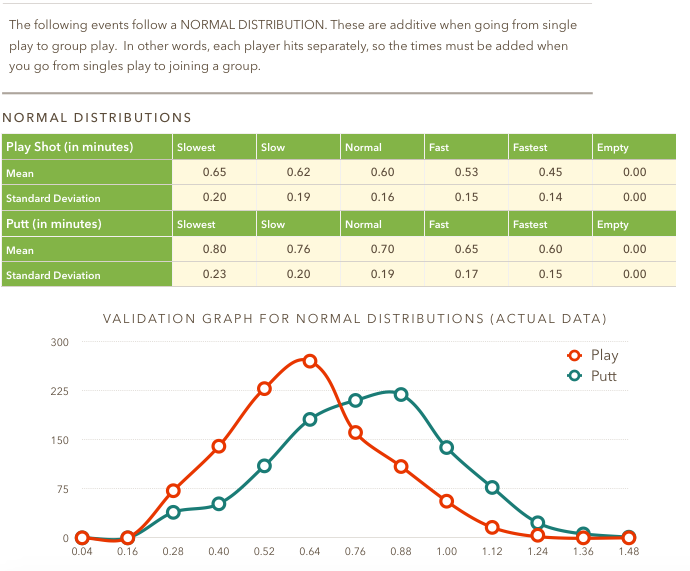Click the 300 y-axis label
Image resolution: width=690 pixels, height=571 pixels.
[x=59, y=342]
